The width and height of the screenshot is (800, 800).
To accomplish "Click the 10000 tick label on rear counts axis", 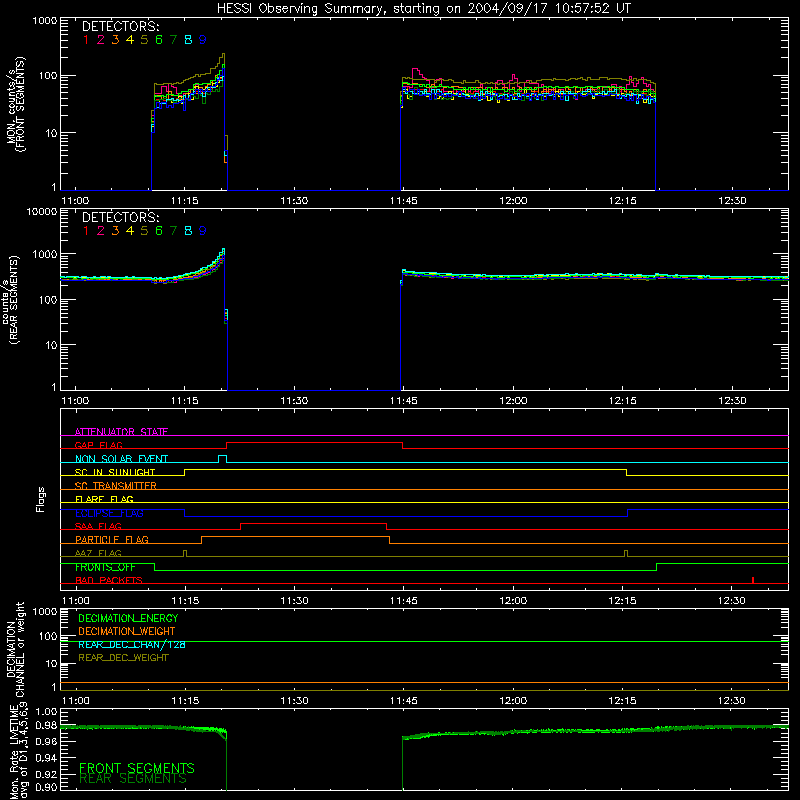I will pos(42,211).
